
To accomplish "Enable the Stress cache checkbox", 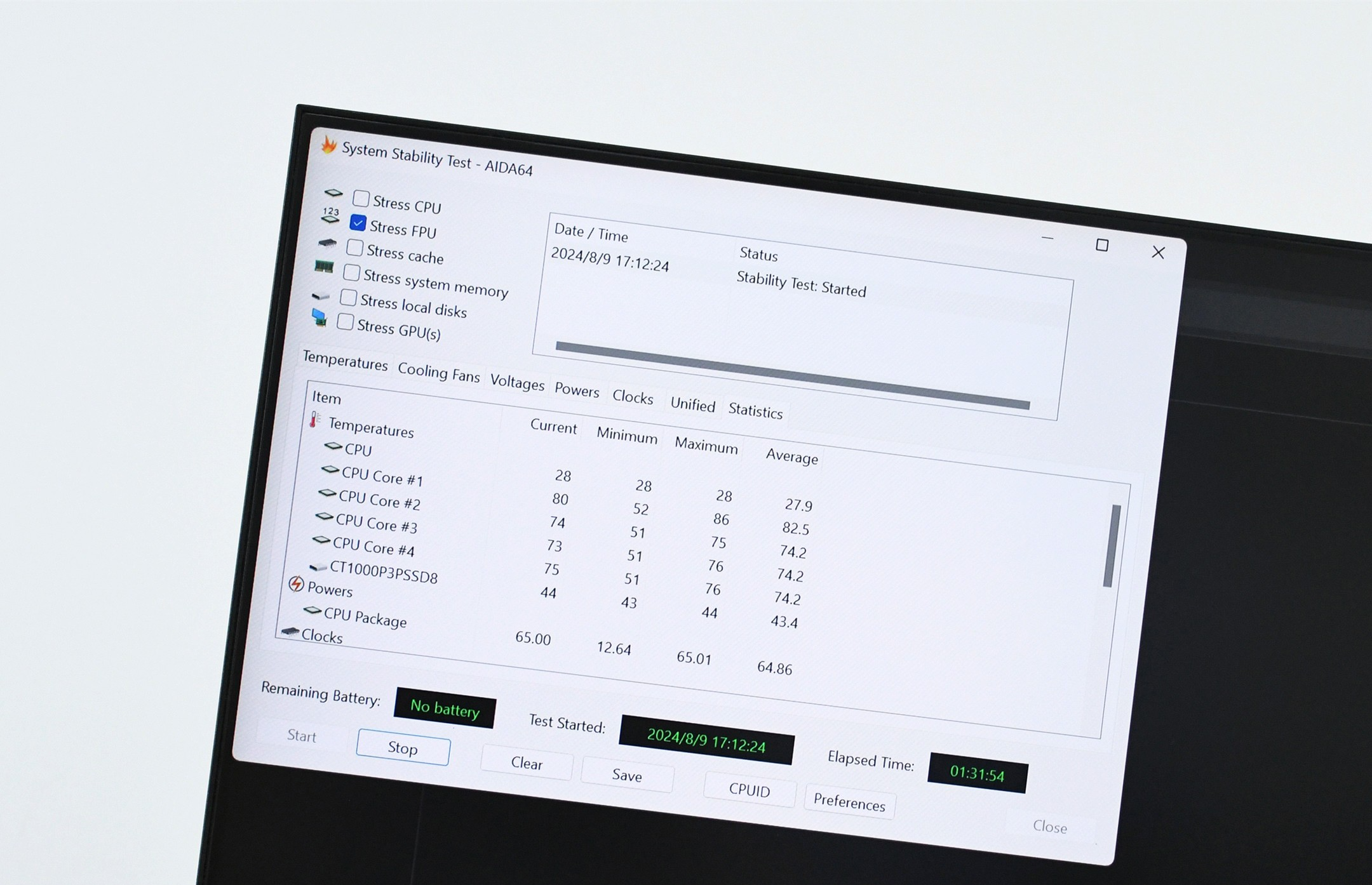I will coord(354,248).
